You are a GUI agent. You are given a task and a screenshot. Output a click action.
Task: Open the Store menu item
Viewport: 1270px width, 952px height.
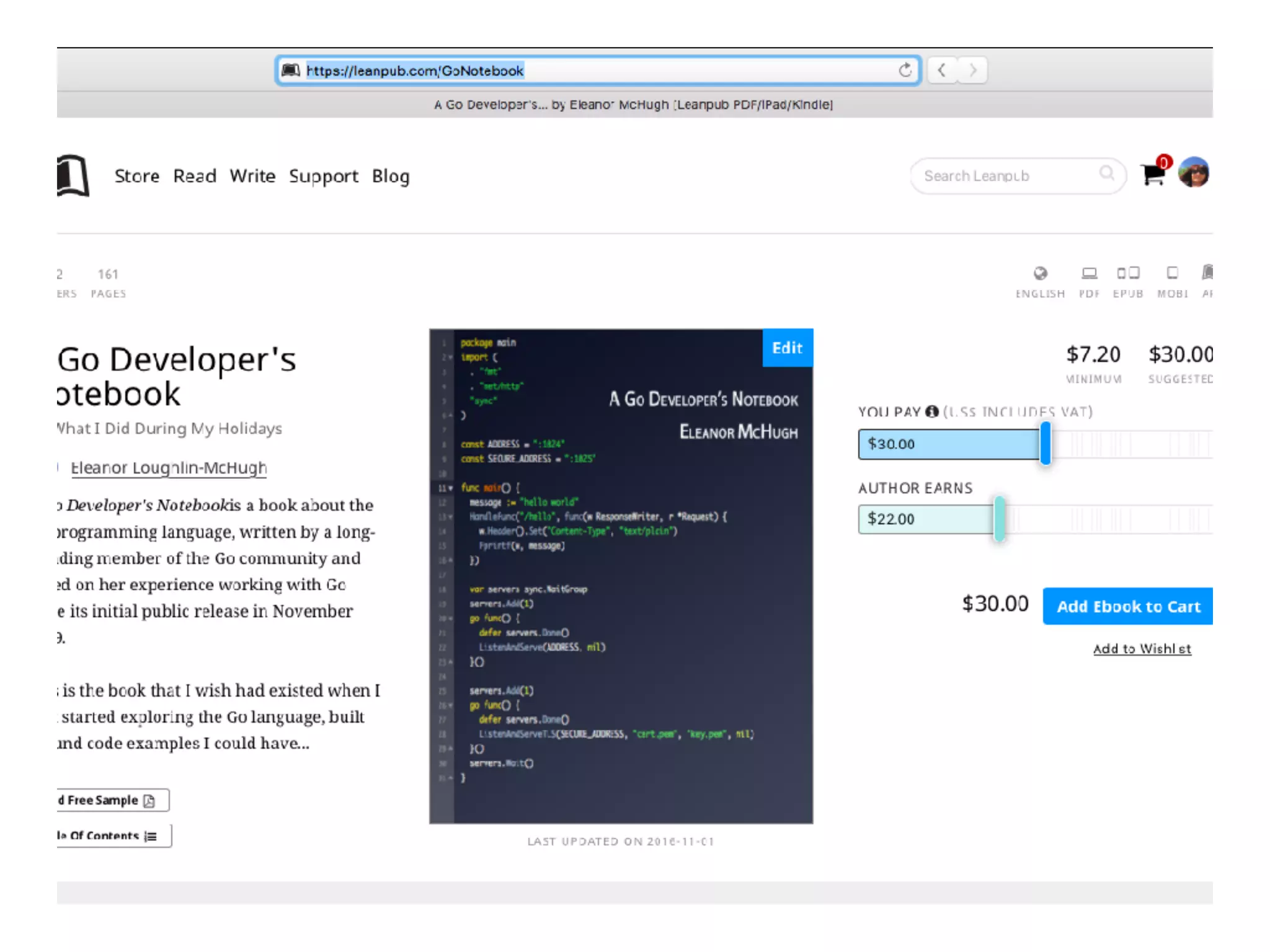136,176
